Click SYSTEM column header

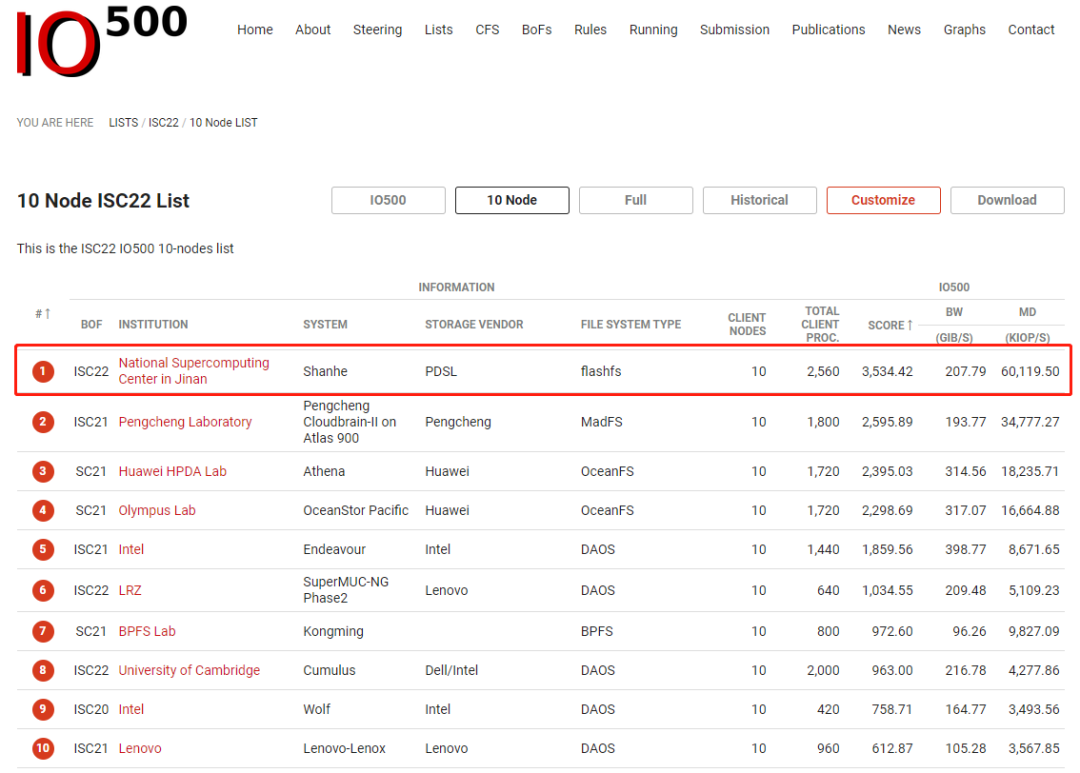(x=325, y=324)
